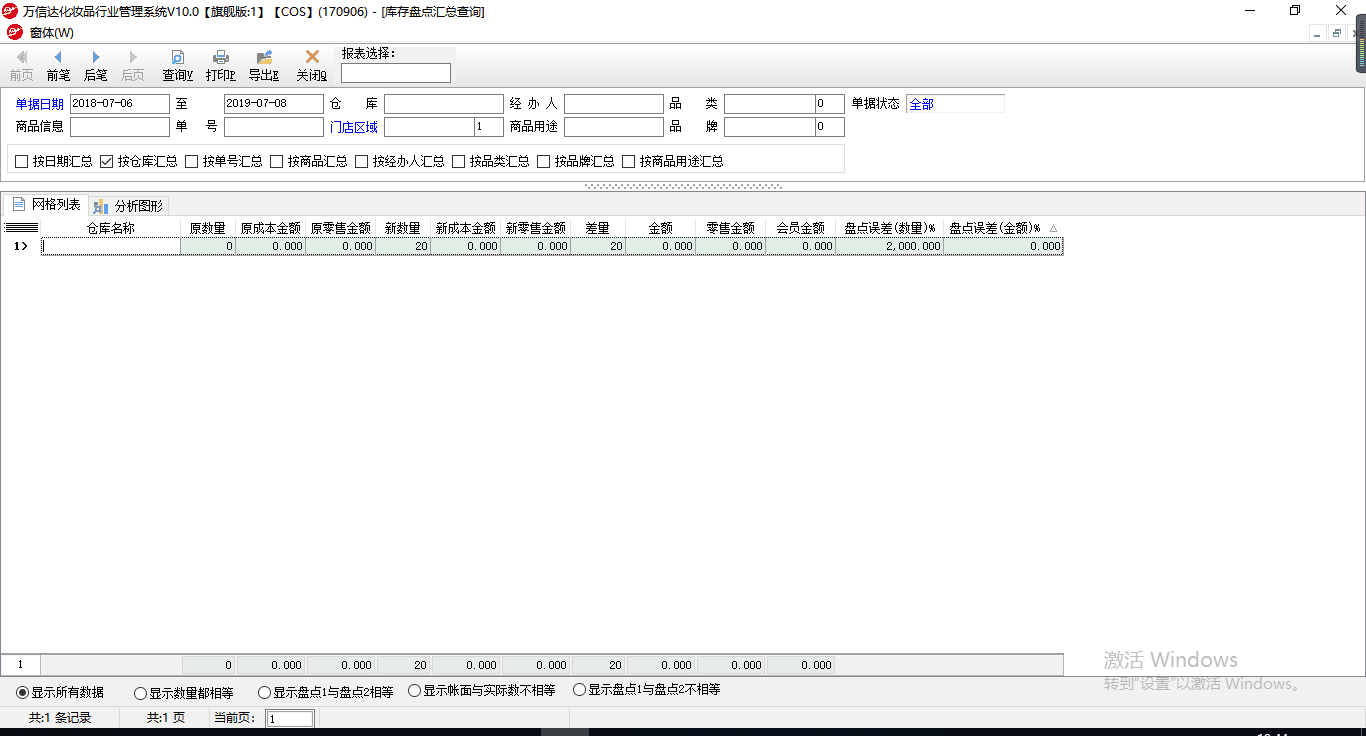Image resolution: width=1366 pixels, height=736 pixels.
Task: Switch to 网格列表 tab
Action: (46, 204)
